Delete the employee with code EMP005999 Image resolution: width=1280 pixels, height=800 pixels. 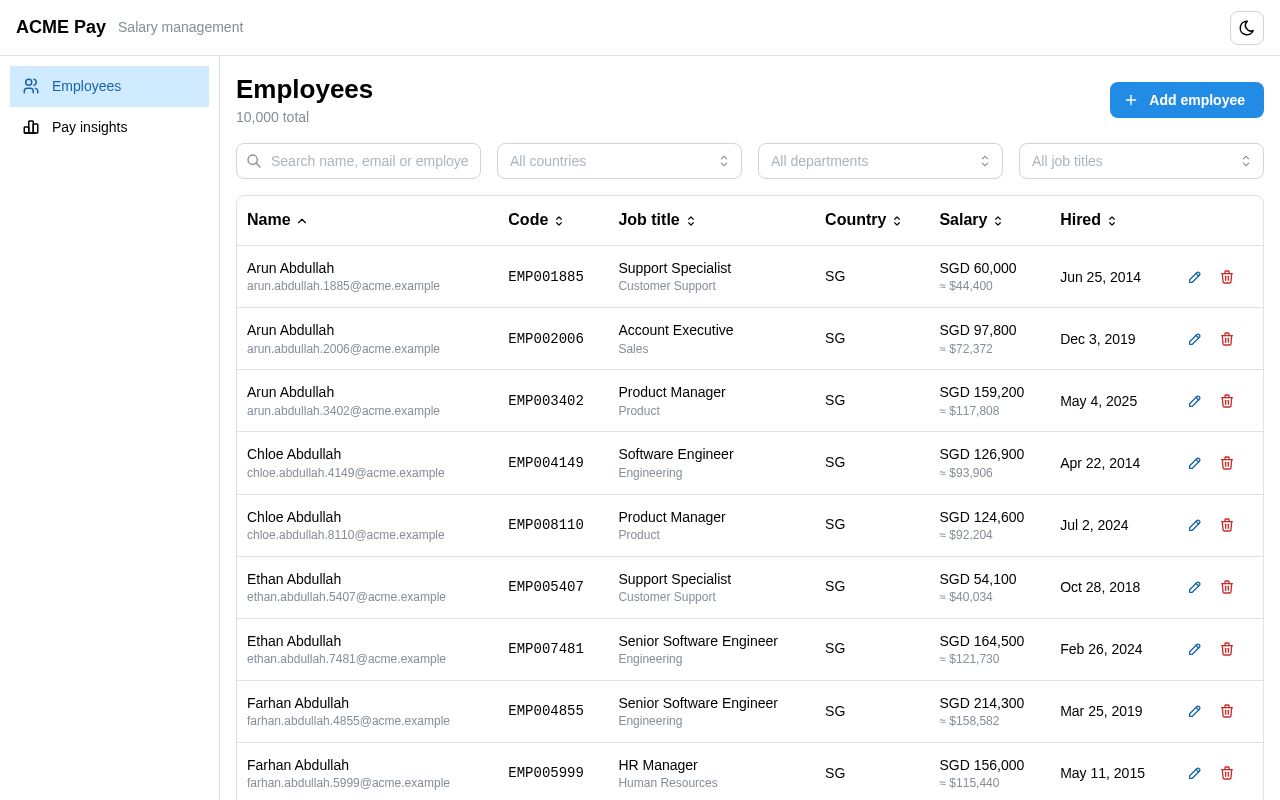1227,773
